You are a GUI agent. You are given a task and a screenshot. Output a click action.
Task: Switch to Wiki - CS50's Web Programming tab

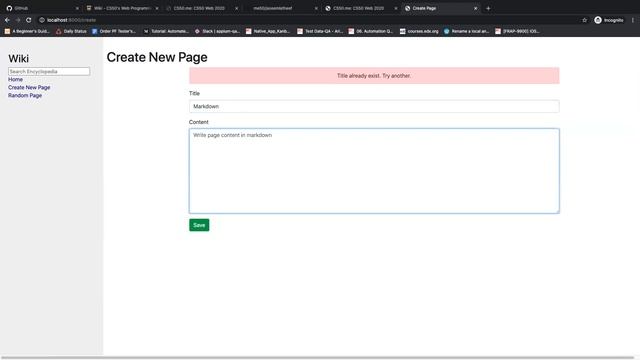point(122,8)
